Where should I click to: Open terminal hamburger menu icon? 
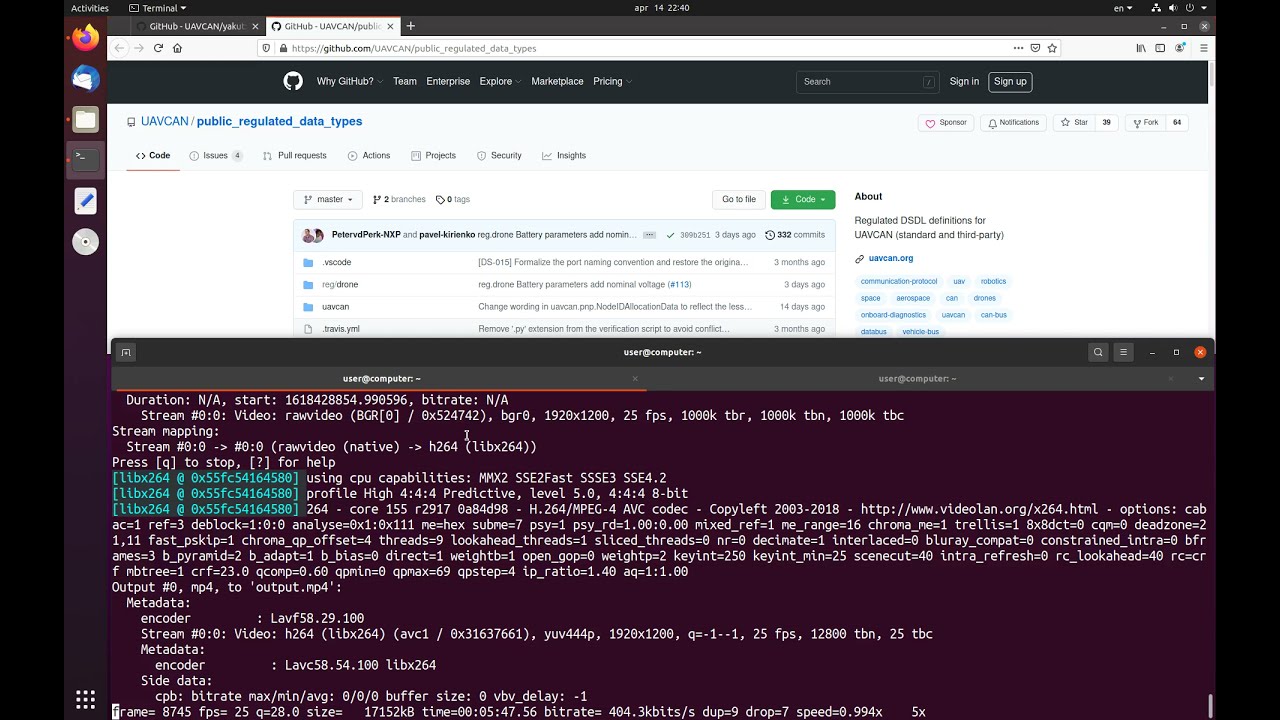click(x=1124, y=352)
